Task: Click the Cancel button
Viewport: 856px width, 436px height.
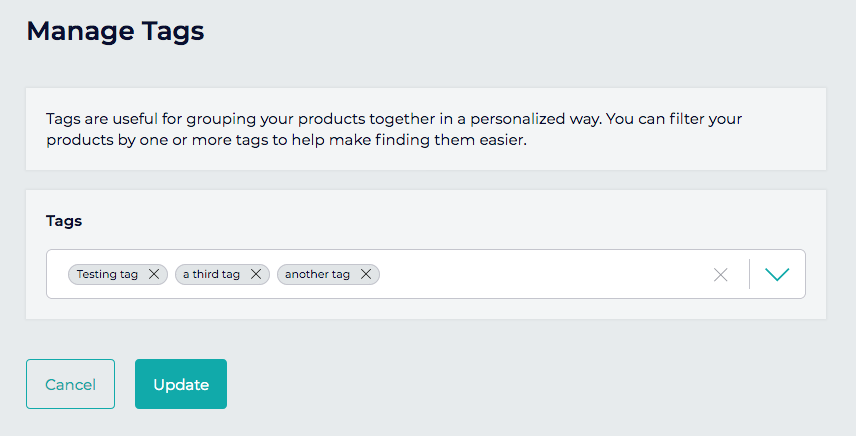Action: click(x=70, y=384)
